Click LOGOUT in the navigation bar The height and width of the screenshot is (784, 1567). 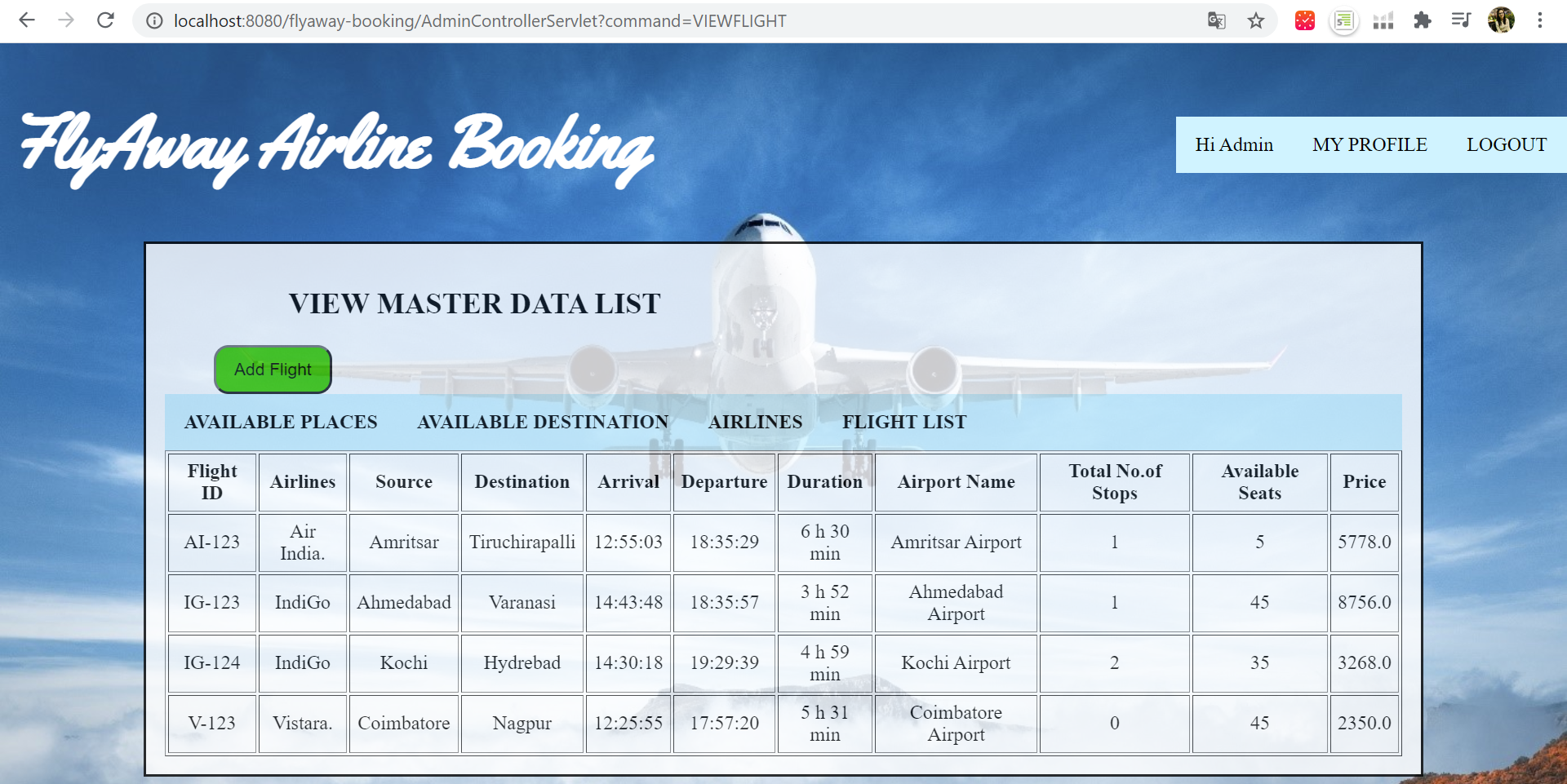click(1507, 144)
